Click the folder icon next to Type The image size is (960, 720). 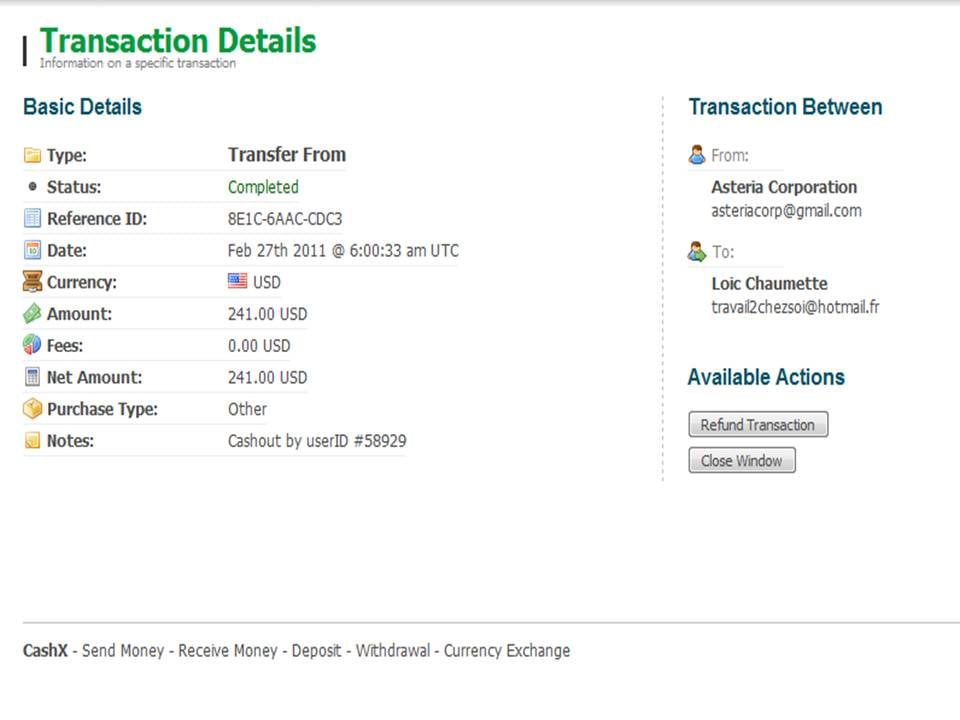[32, 155]
